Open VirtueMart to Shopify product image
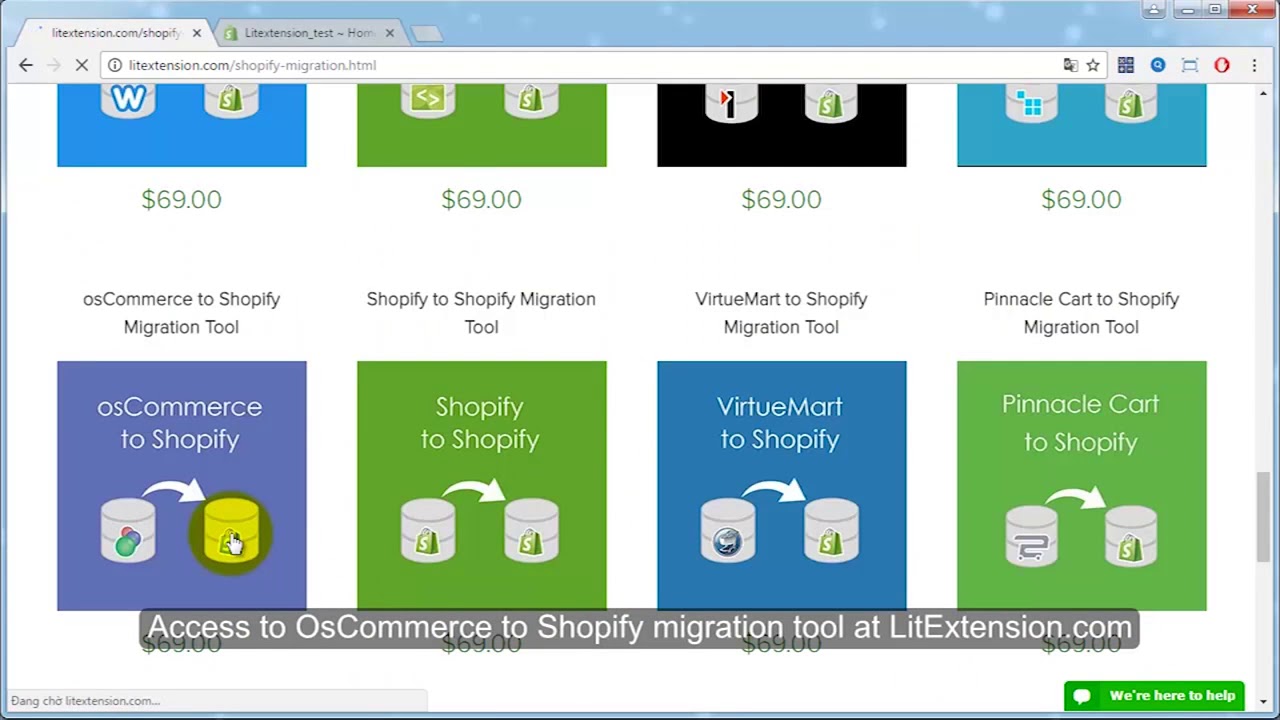This screenshot has height=720, width=1280. [x=782, y=486]
